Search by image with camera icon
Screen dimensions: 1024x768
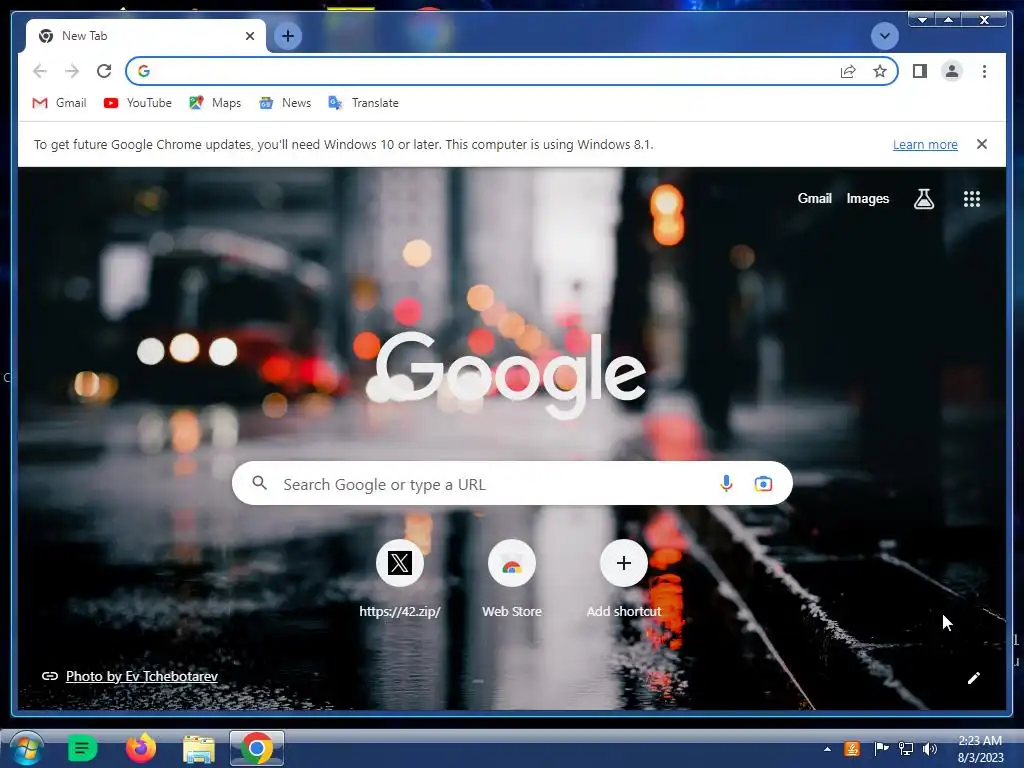[x=763, y=484]
